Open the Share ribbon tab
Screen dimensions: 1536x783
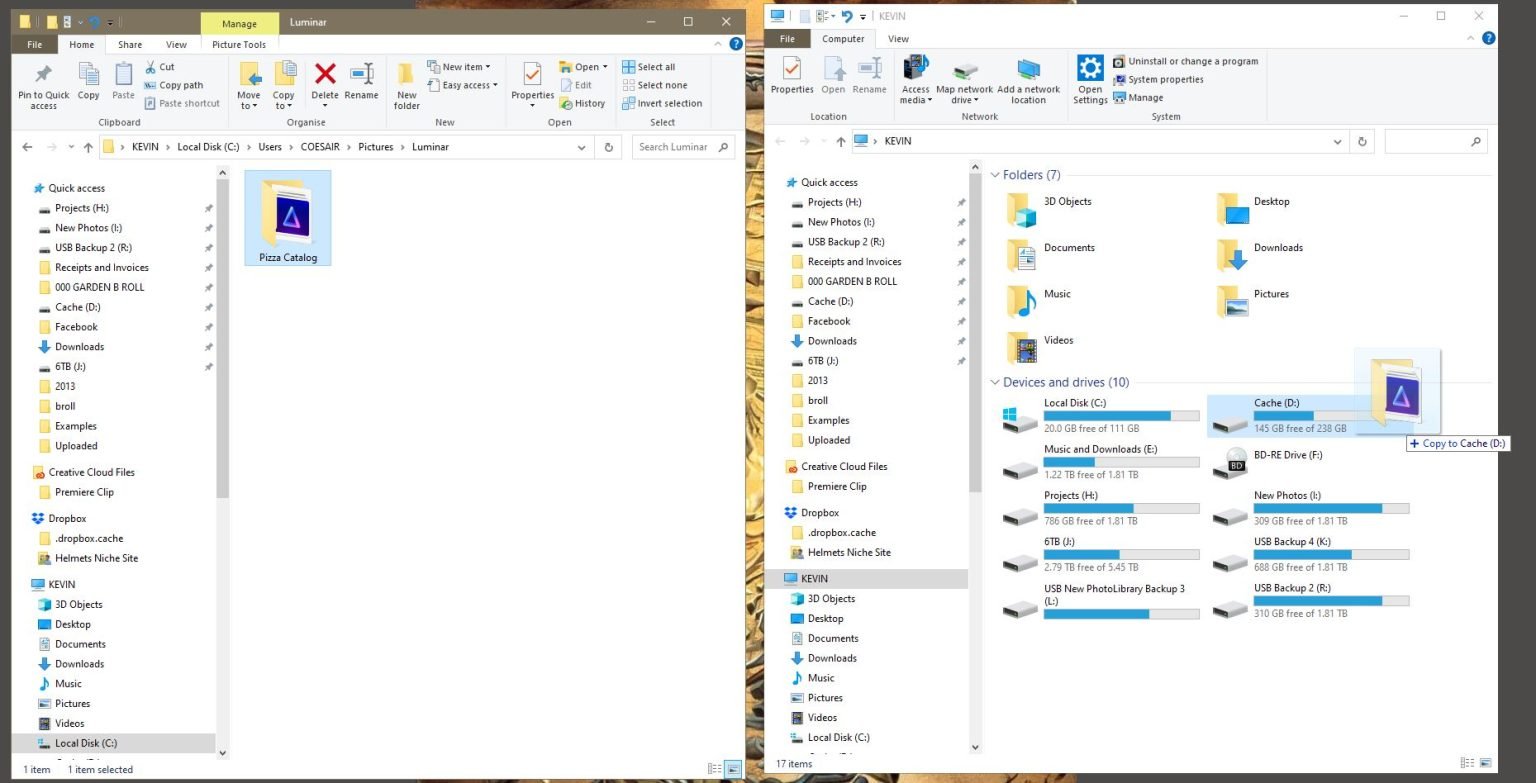pos(130,45)
